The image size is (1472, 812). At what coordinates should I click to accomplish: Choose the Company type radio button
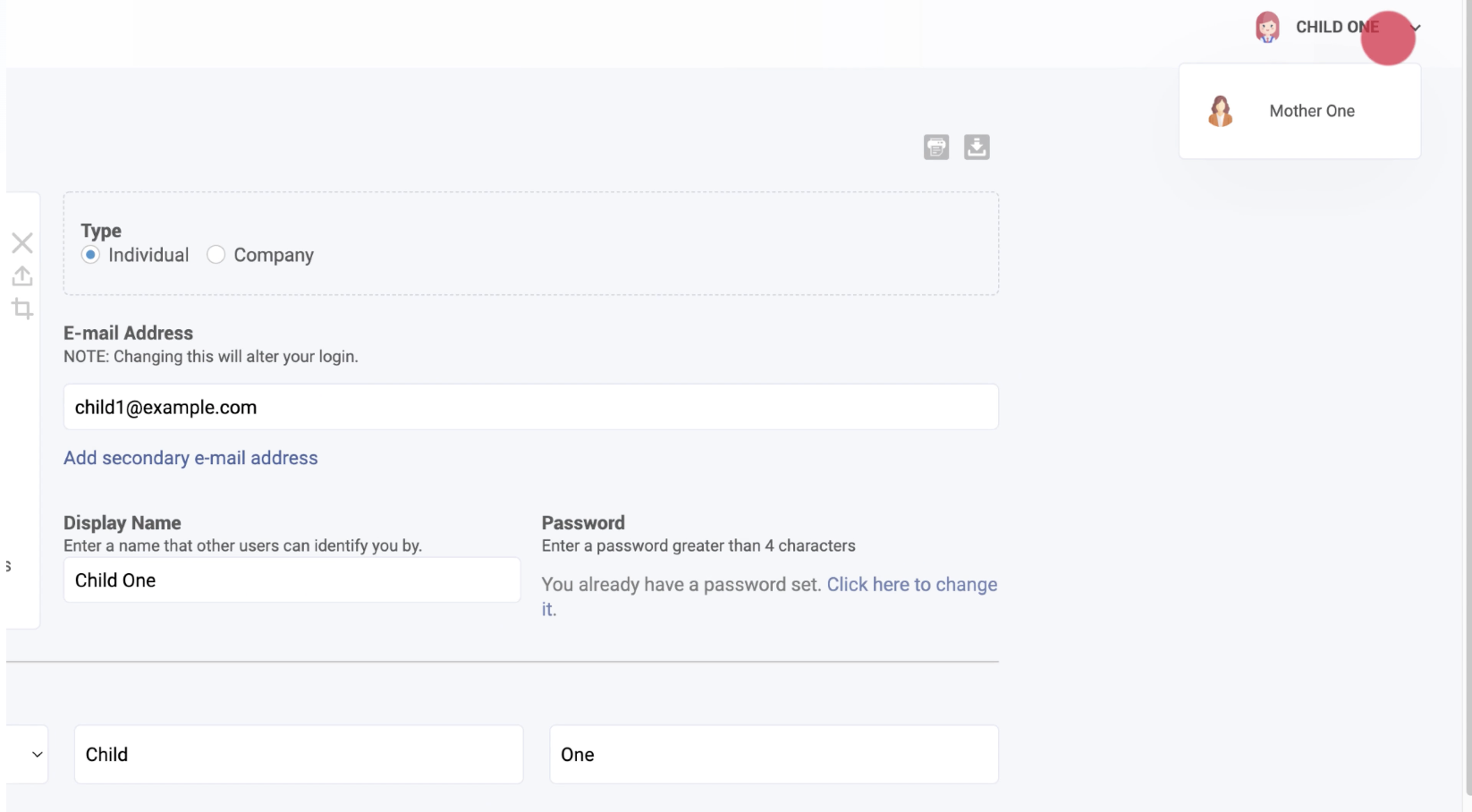pyautogui.click(x=216, y=255)
